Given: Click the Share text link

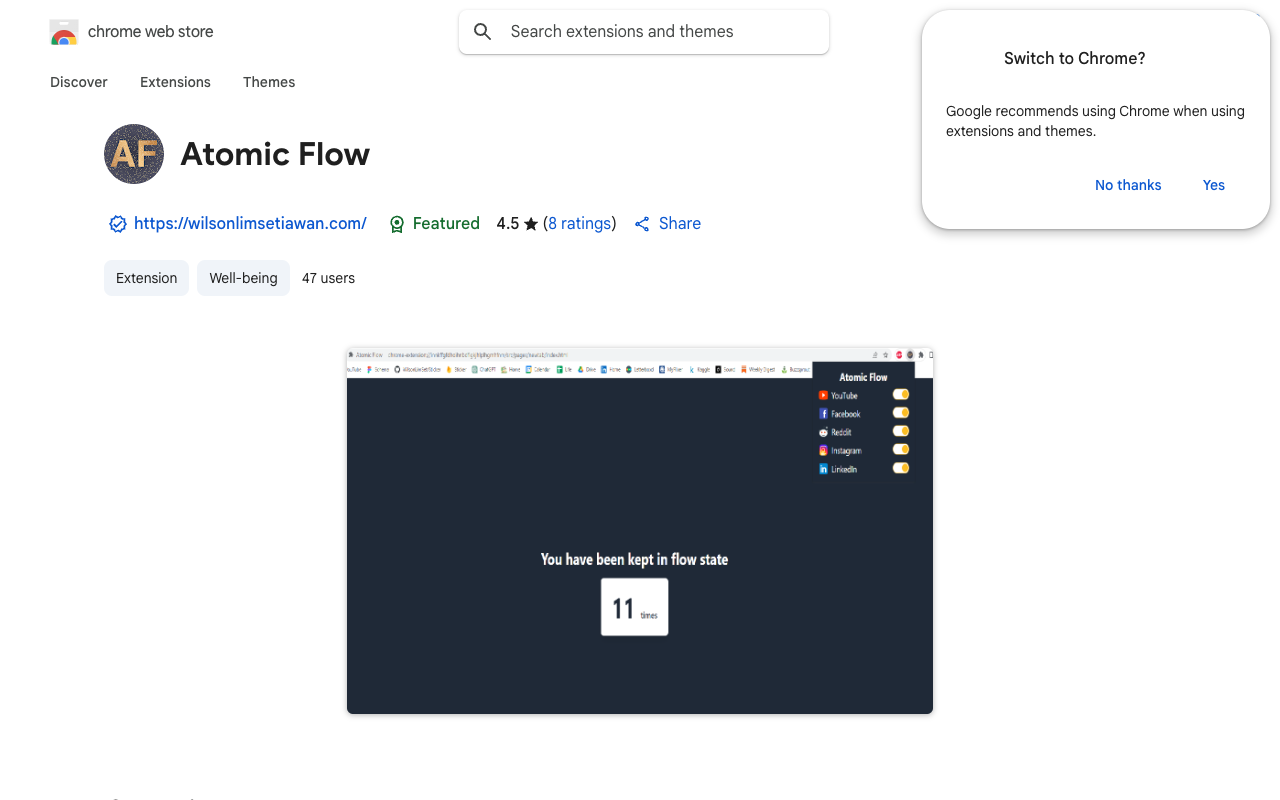Looking at the screenshot, I should coord(680,224).
